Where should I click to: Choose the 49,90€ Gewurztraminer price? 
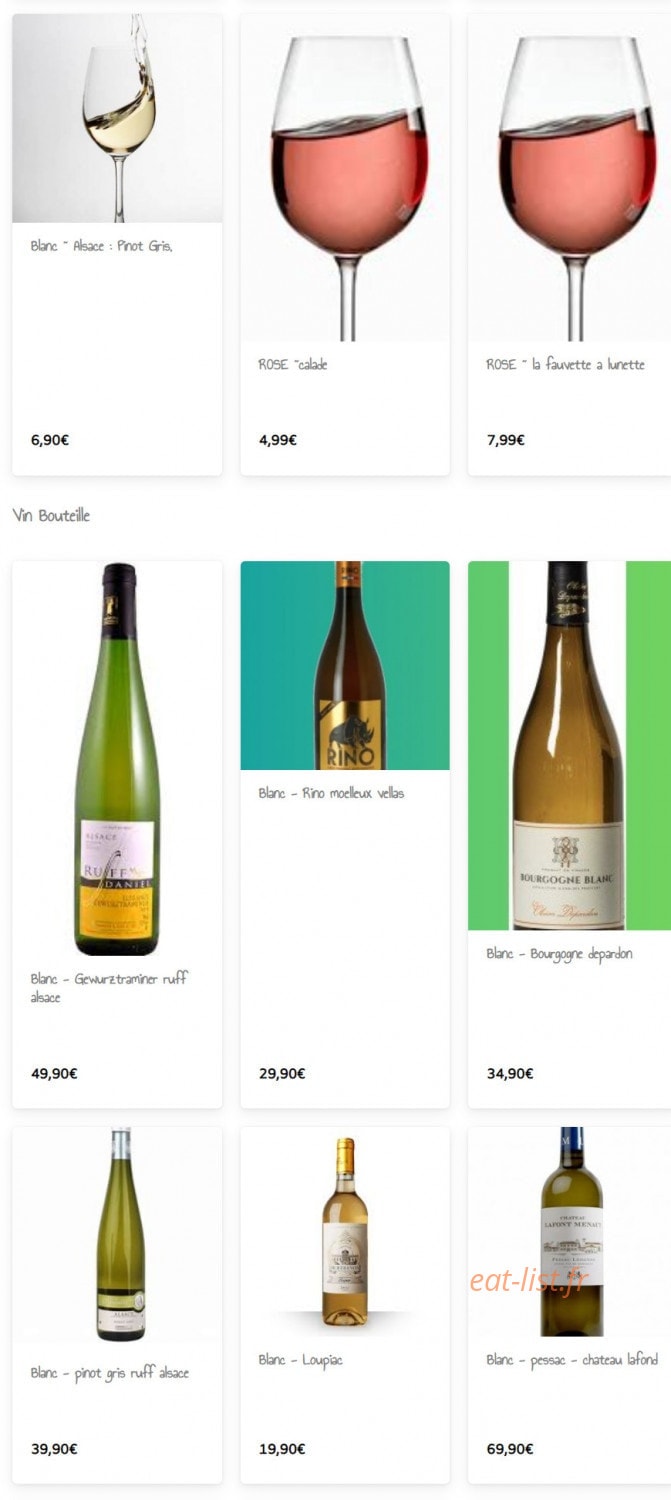pyautogui.click(x=54, y=1074)
